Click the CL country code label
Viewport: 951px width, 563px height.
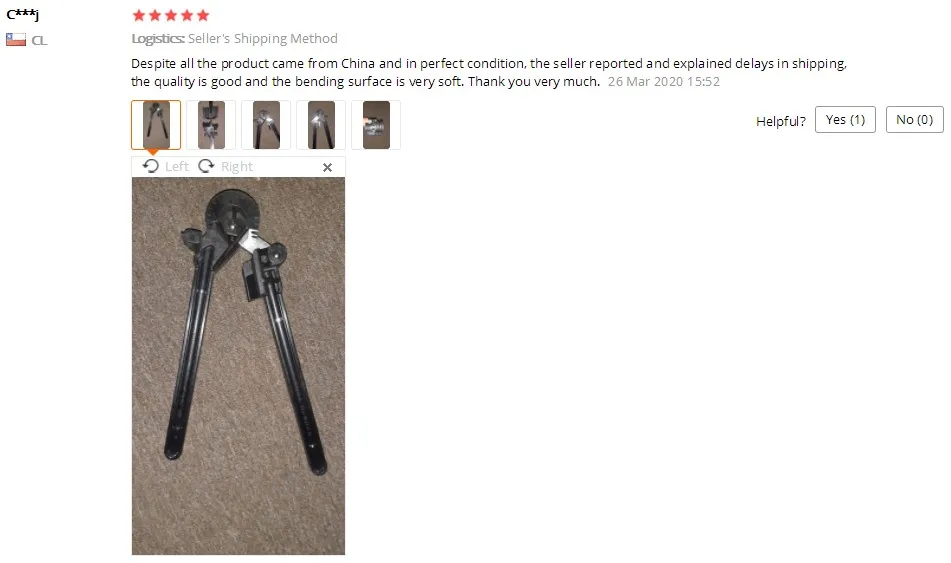39,41
